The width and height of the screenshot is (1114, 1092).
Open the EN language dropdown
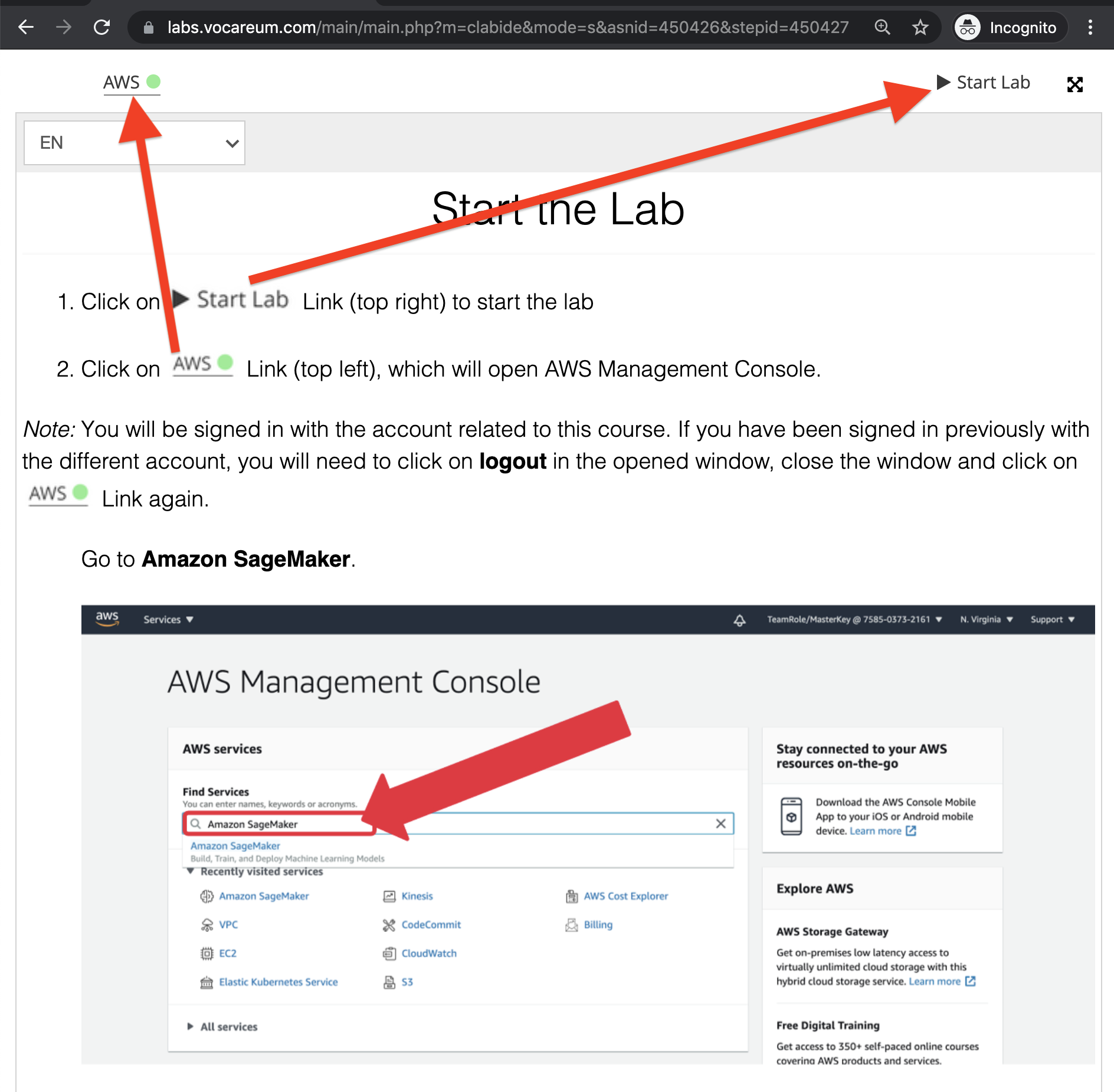135,143
